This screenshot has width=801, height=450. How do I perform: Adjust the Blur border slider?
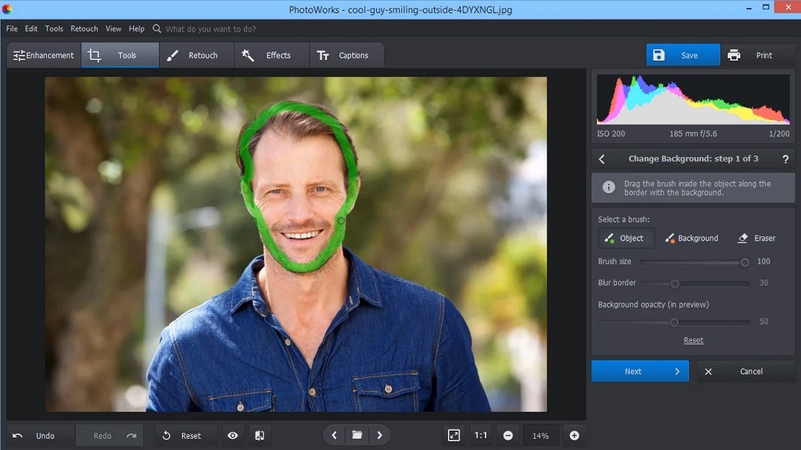(x=695, y=283)
